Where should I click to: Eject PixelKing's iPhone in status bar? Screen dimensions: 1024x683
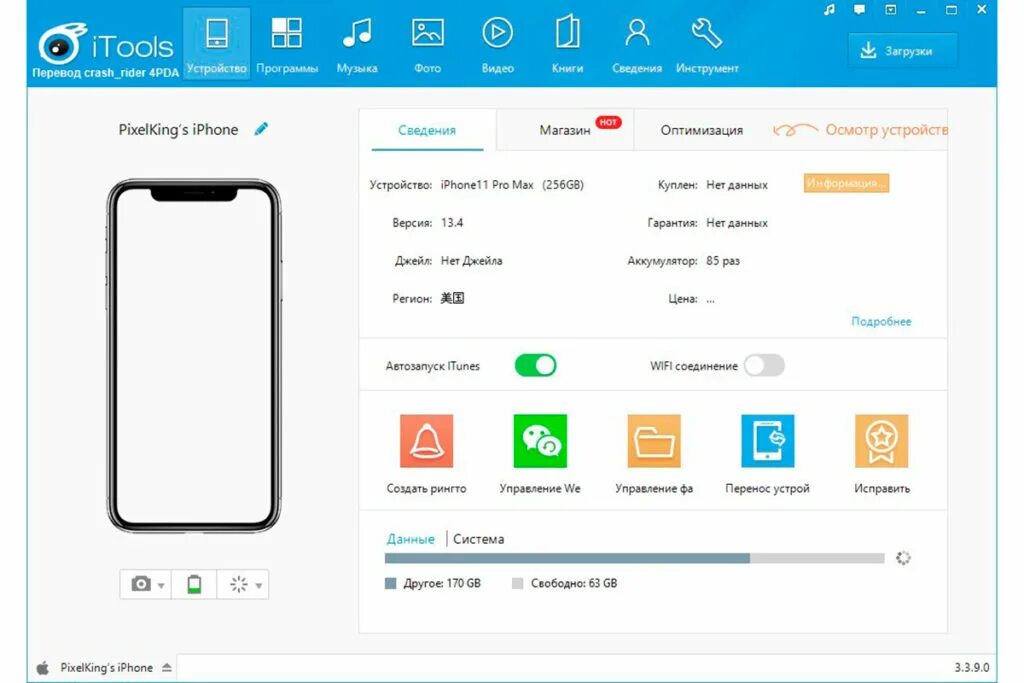(167, 667)
